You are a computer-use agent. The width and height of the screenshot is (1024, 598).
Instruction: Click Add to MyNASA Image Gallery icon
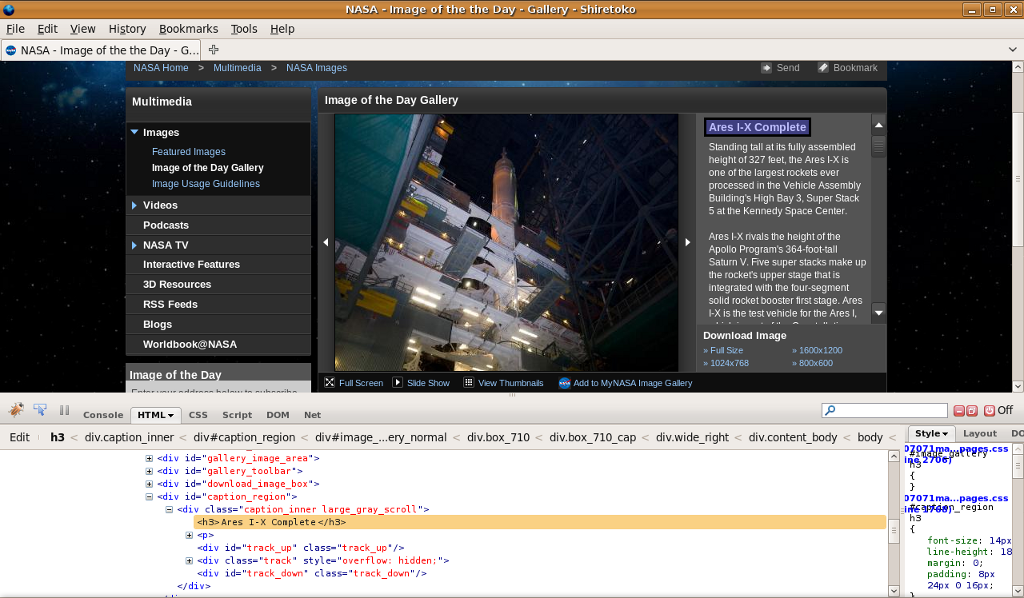click(x=564, y=383)
